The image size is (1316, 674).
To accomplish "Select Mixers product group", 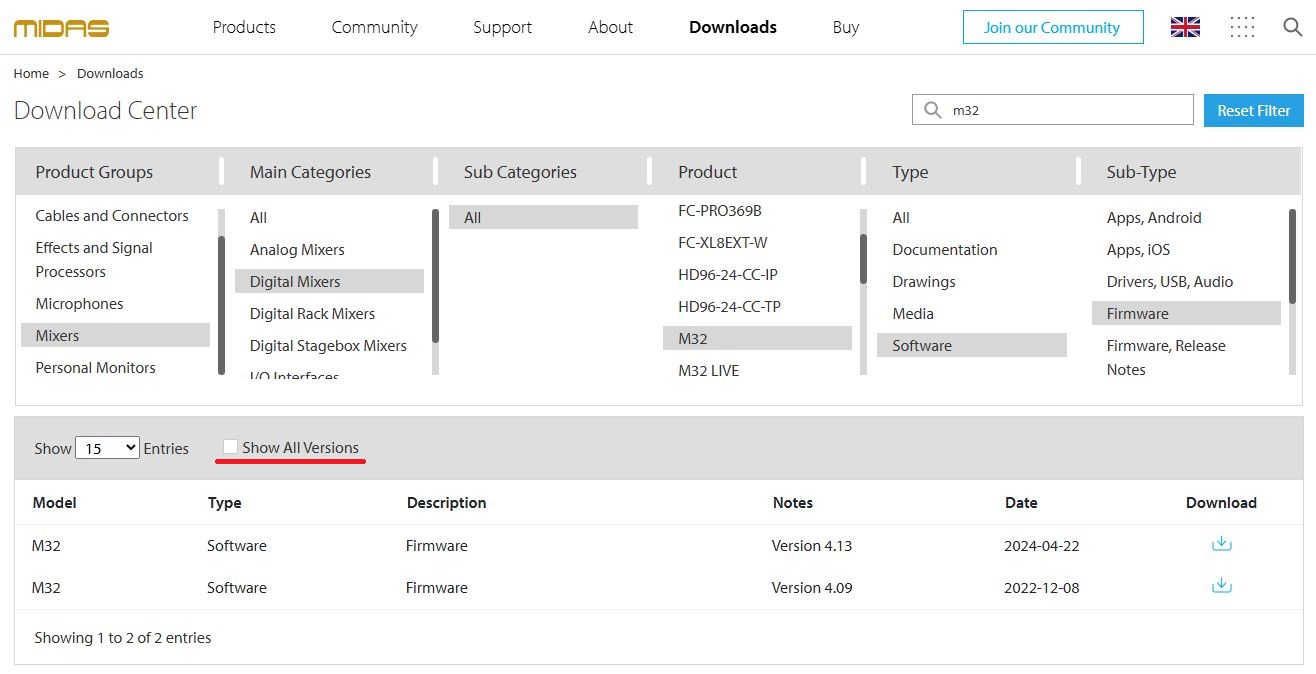I will [x=115, y=335].
